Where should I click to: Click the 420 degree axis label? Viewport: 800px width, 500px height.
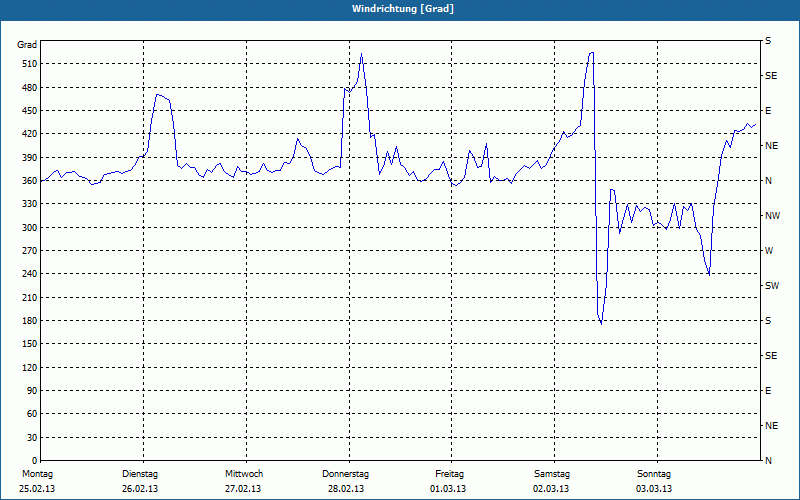pos(30,134)
